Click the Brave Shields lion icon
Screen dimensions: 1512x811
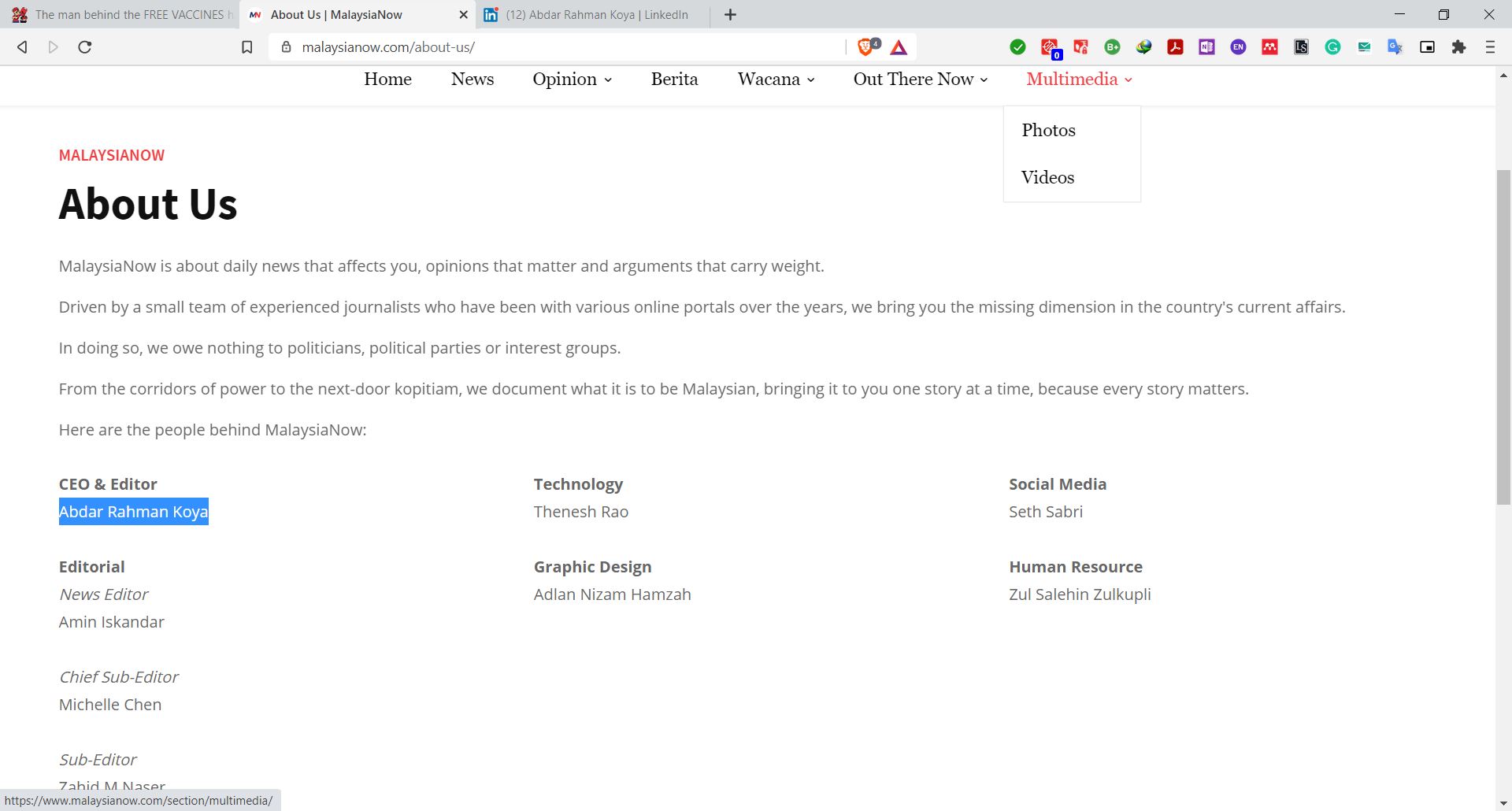coord(866,47)
